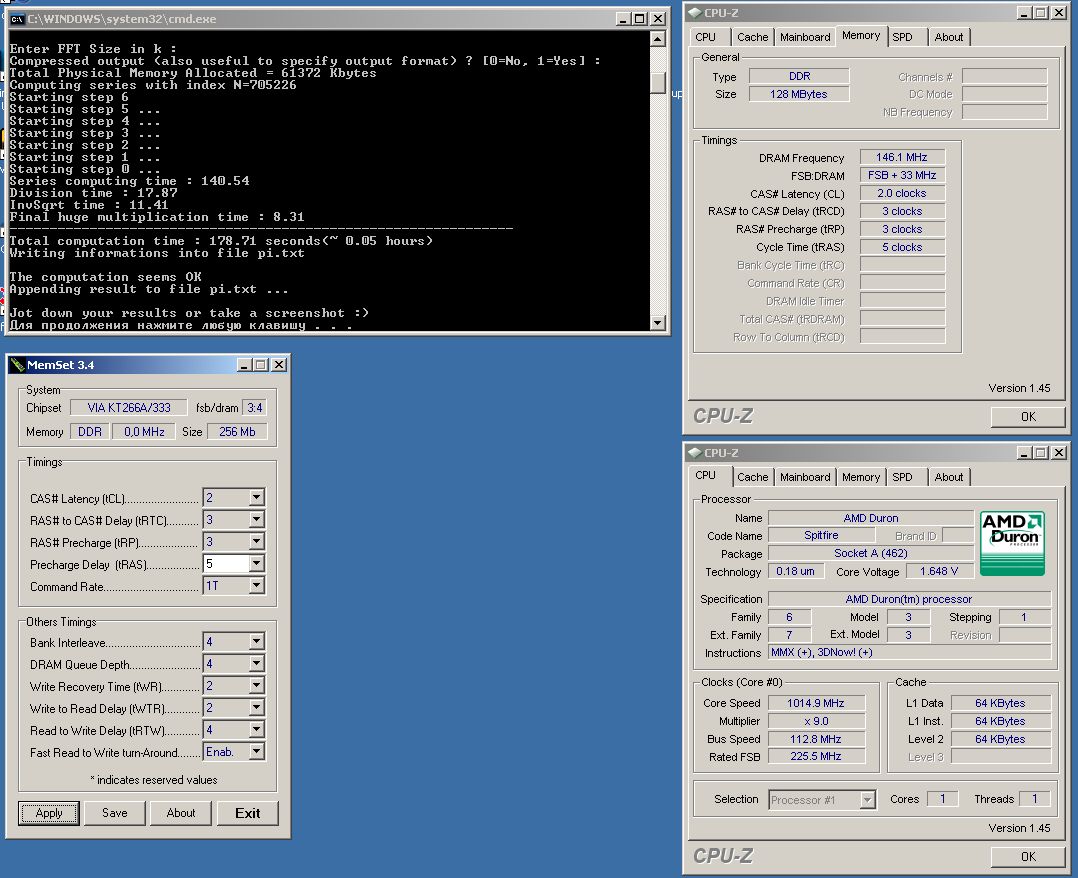Click the Specification field AMD Duron(tm) processor

pos(909,600)
